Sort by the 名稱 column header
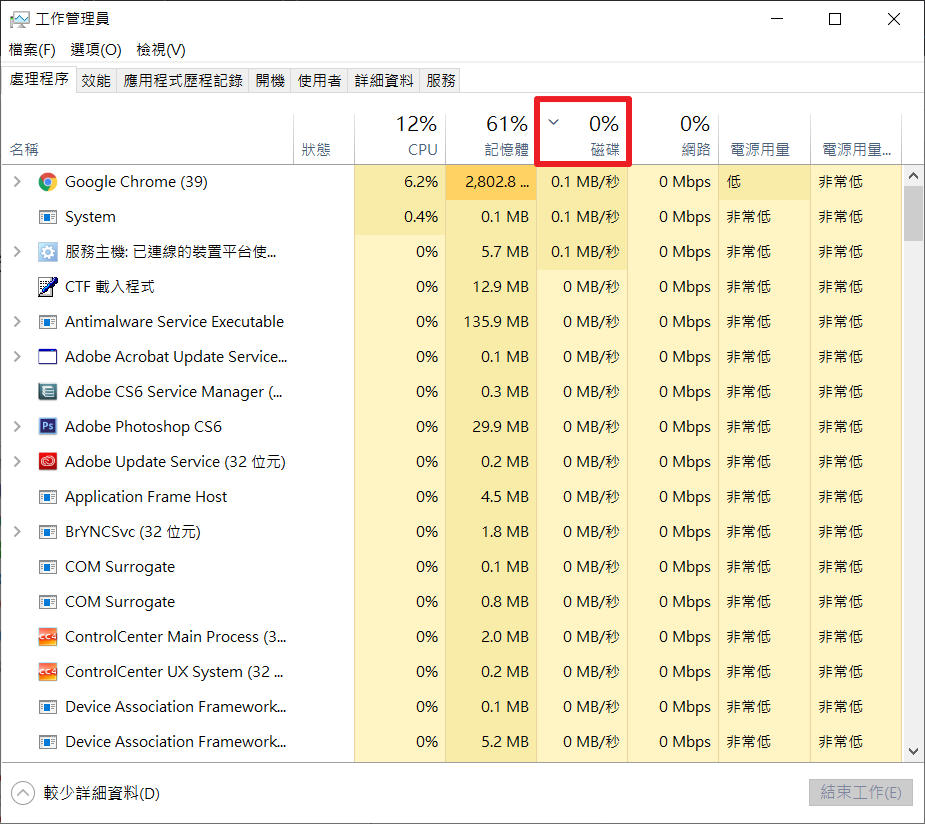925x824 pixels. [147, 137]
